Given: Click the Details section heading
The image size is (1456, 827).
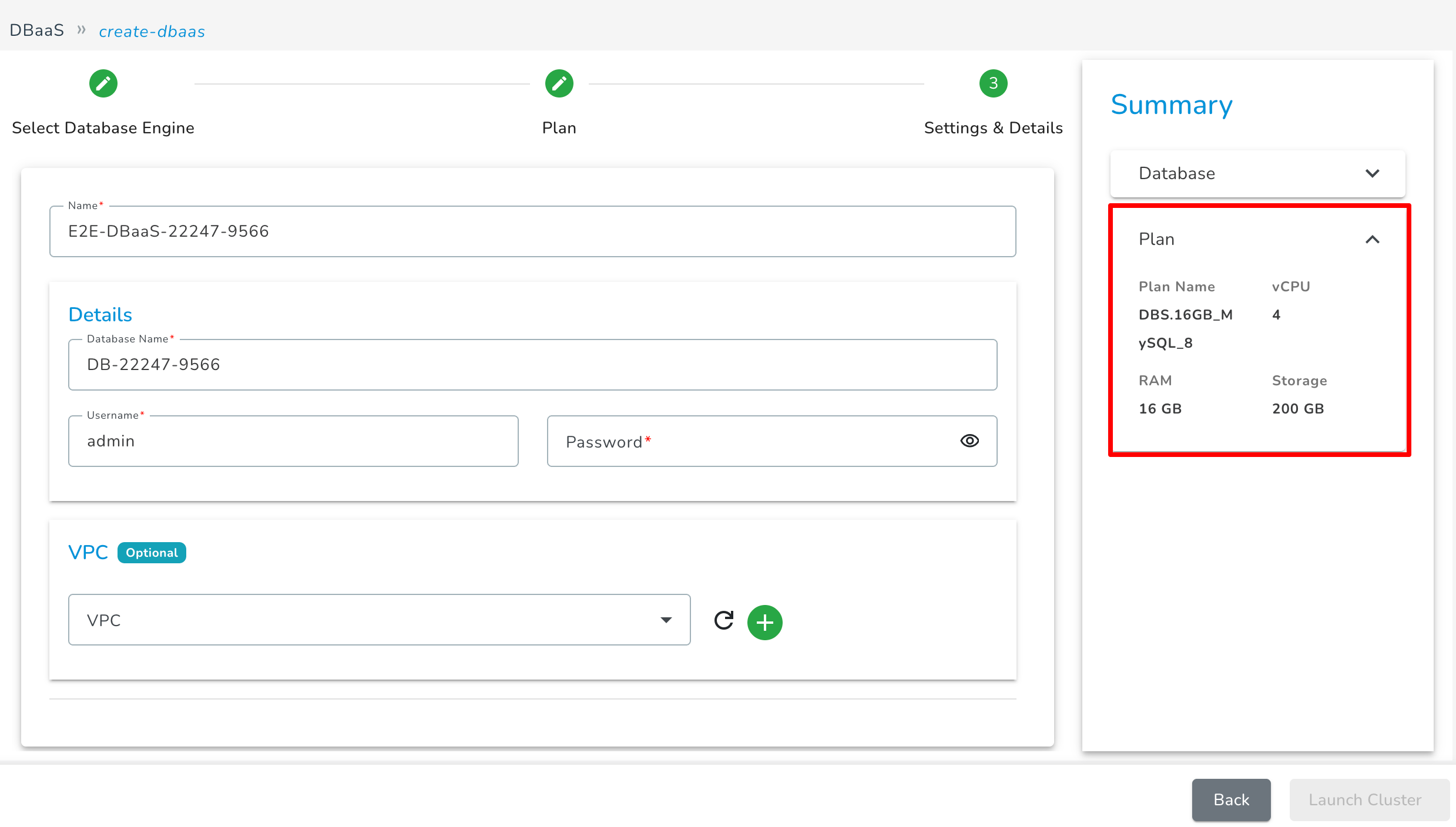Looking at the screenshot, I should point(100,315).
